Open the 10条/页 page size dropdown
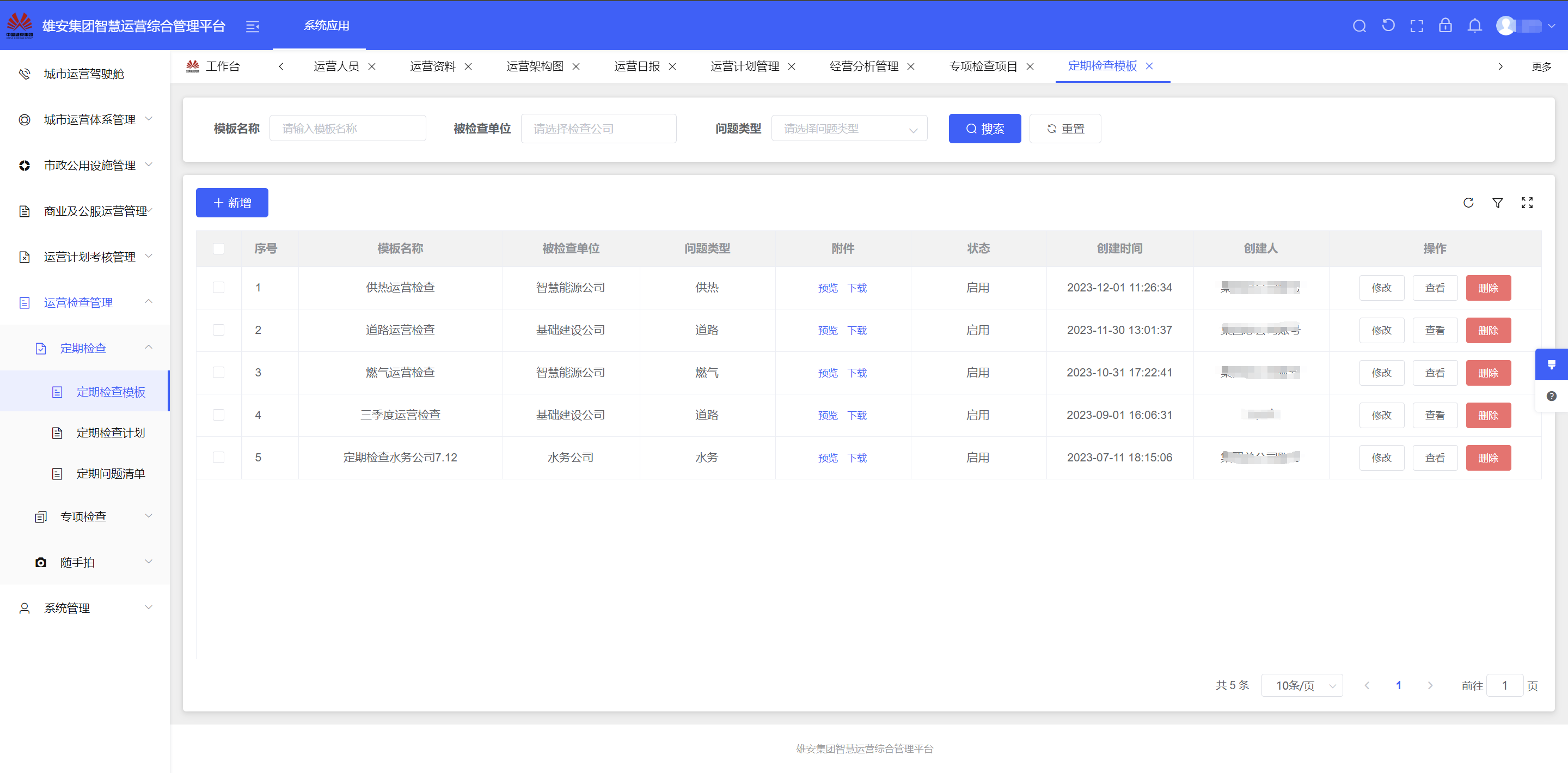 (x=1302, y=685)
